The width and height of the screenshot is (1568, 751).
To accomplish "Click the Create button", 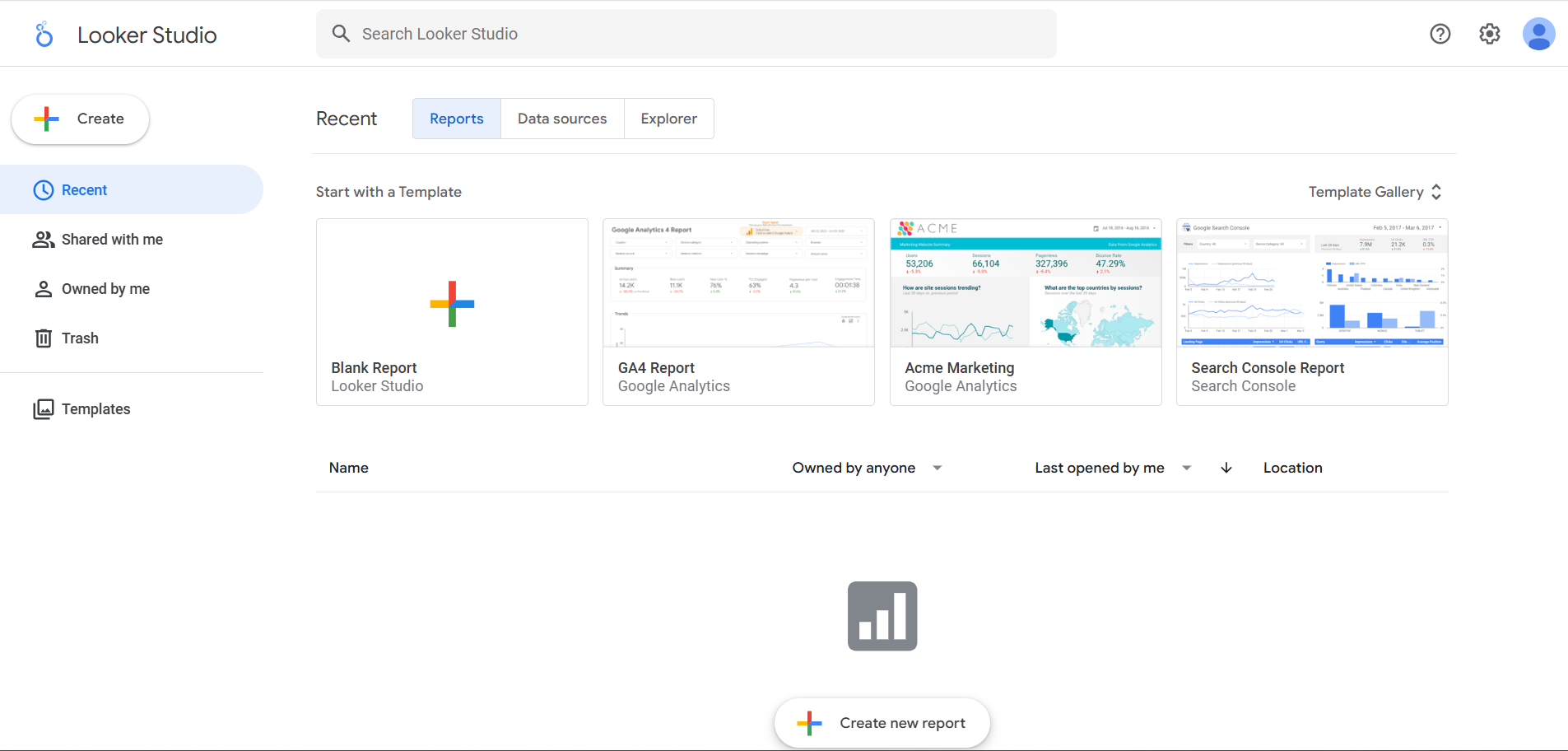I will tap(80, 119).
